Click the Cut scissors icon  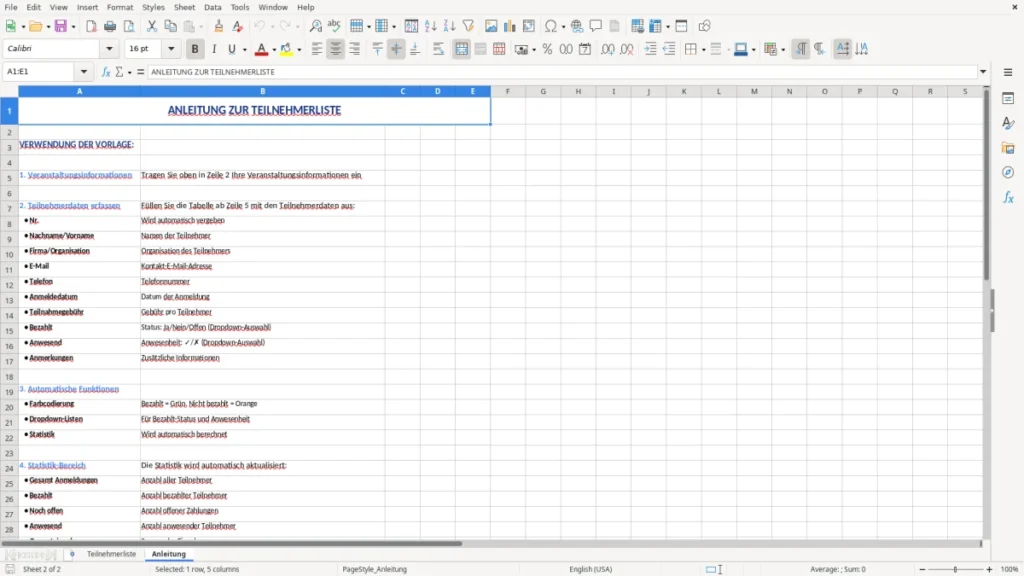click(152, 26)
